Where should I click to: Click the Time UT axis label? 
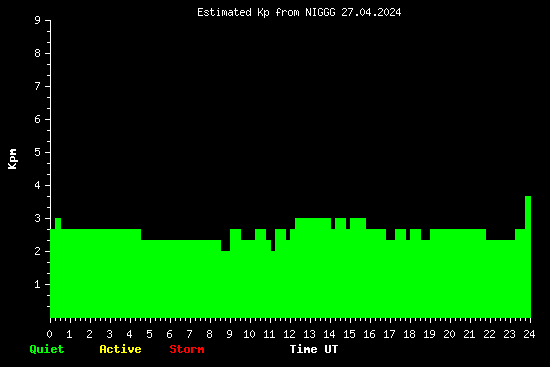pyautogui.click(x=314, y=349)
